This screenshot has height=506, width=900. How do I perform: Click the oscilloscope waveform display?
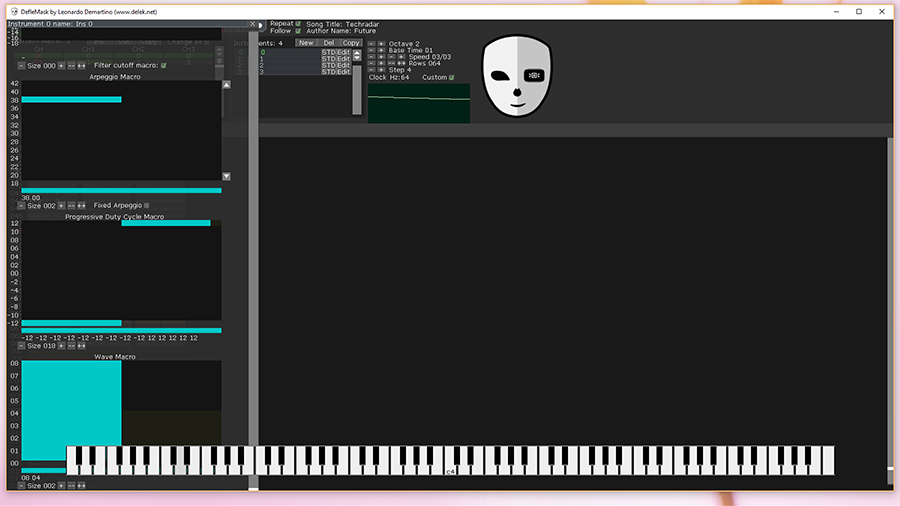(x=419, y=103)
